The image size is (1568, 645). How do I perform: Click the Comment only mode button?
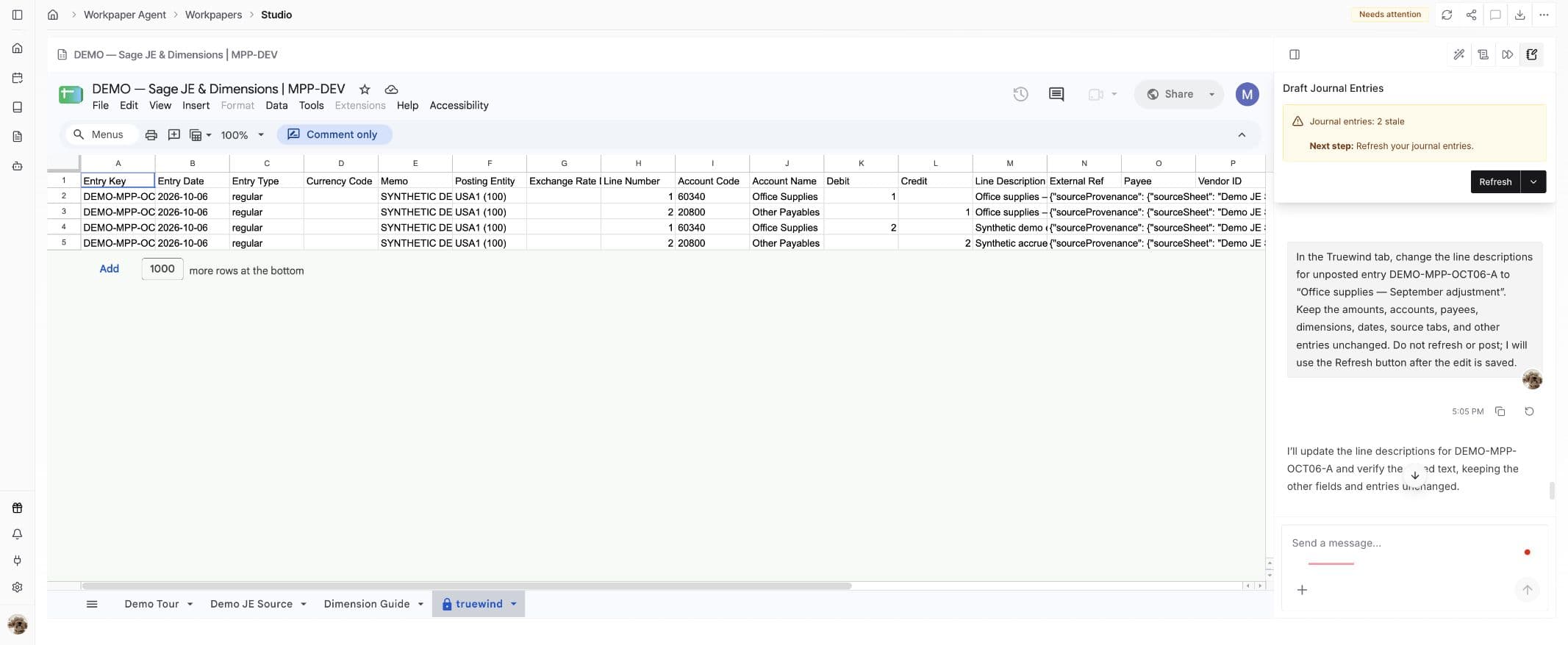pos(334,134)
